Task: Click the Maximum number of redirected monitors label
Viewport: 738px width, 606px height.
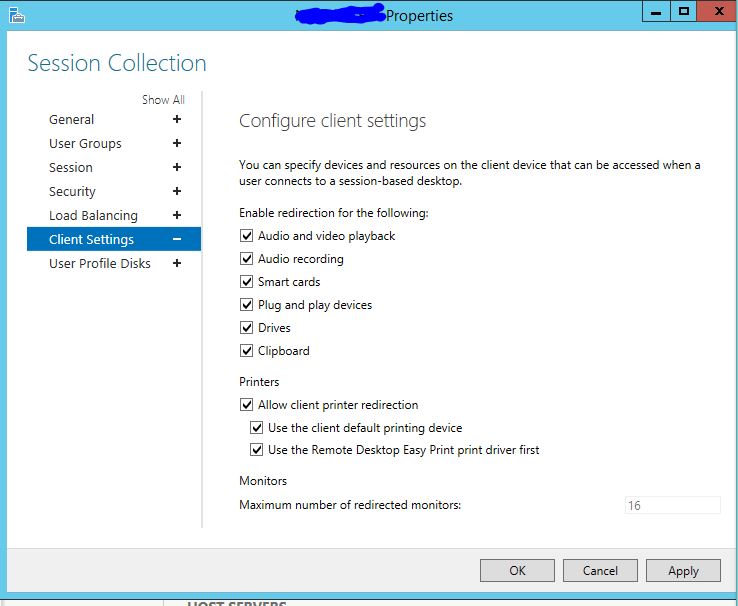Action: (x=350, y=505)
